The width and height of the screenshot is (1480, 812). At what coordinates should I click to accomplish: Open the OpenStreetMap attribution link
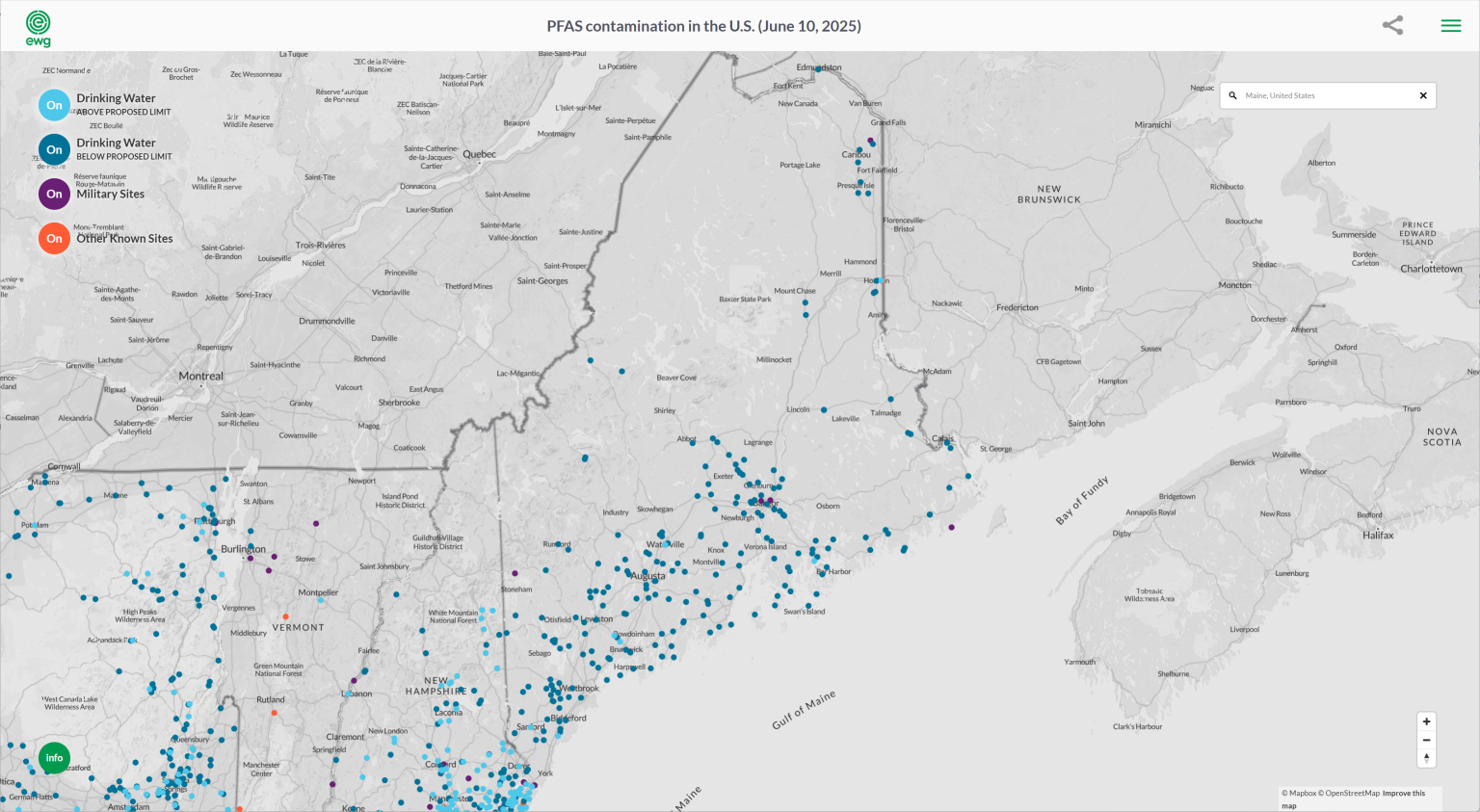click(1351, 792)
